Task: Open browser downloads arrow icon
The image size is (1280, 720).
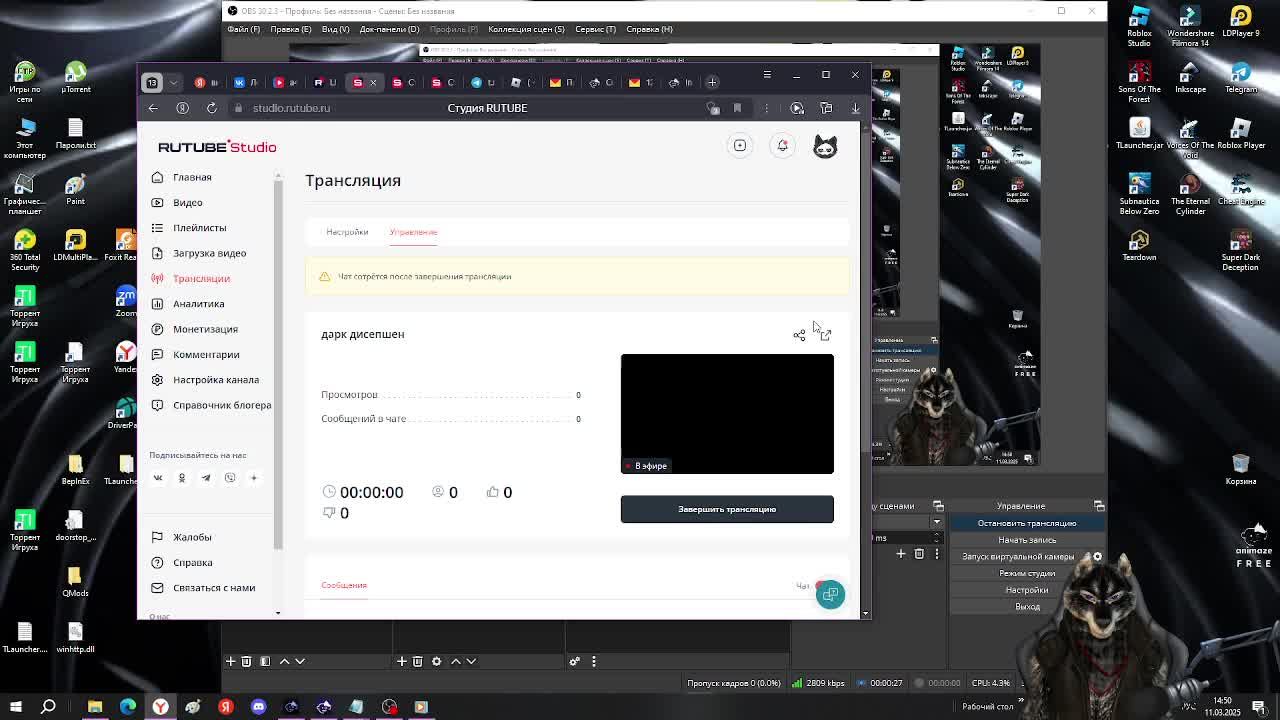Action: pos(855,108)
